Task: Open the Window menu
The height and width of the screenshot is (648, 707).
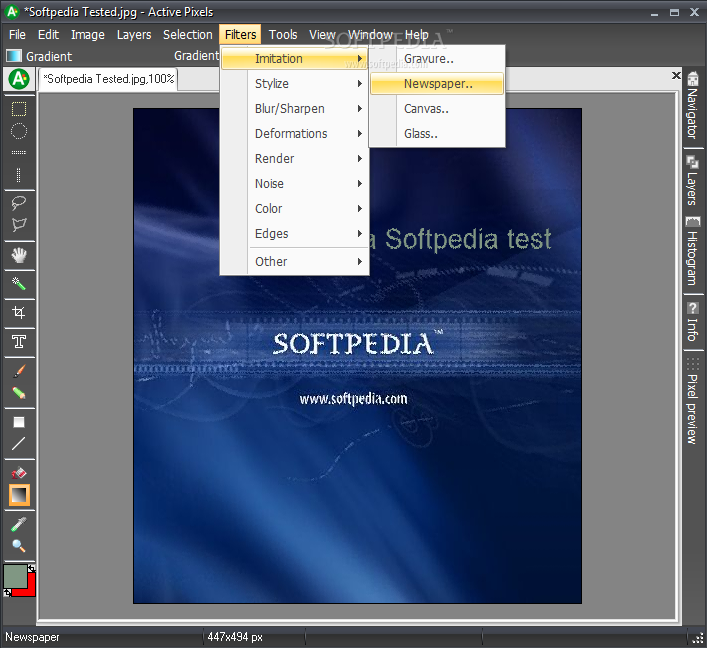Action: pyautogui.click(x=370, y=35)
